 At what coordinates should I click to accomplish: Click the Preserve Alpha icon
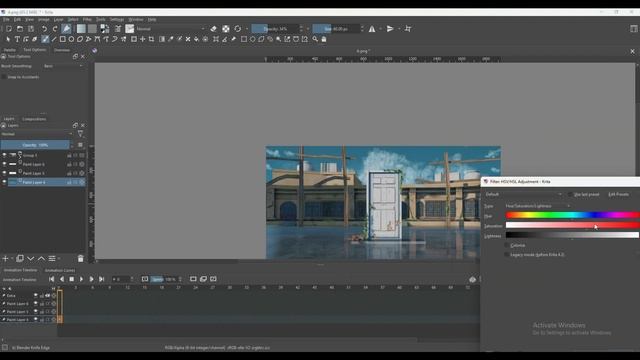tap(226, 29)
